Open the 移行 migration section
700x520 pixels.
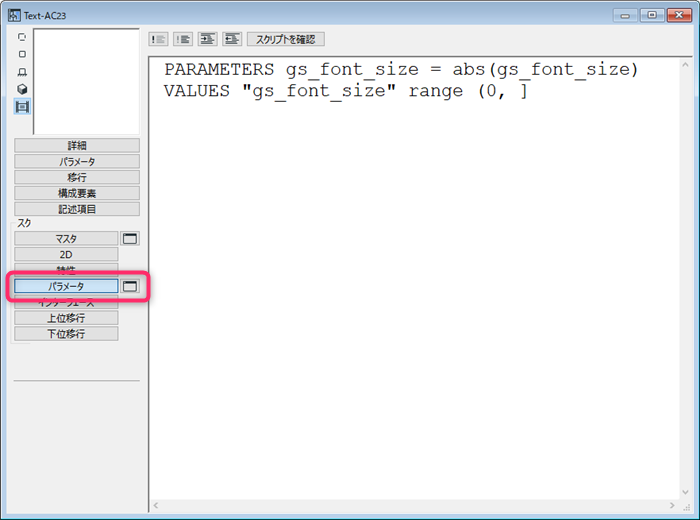tap(77, 177)
